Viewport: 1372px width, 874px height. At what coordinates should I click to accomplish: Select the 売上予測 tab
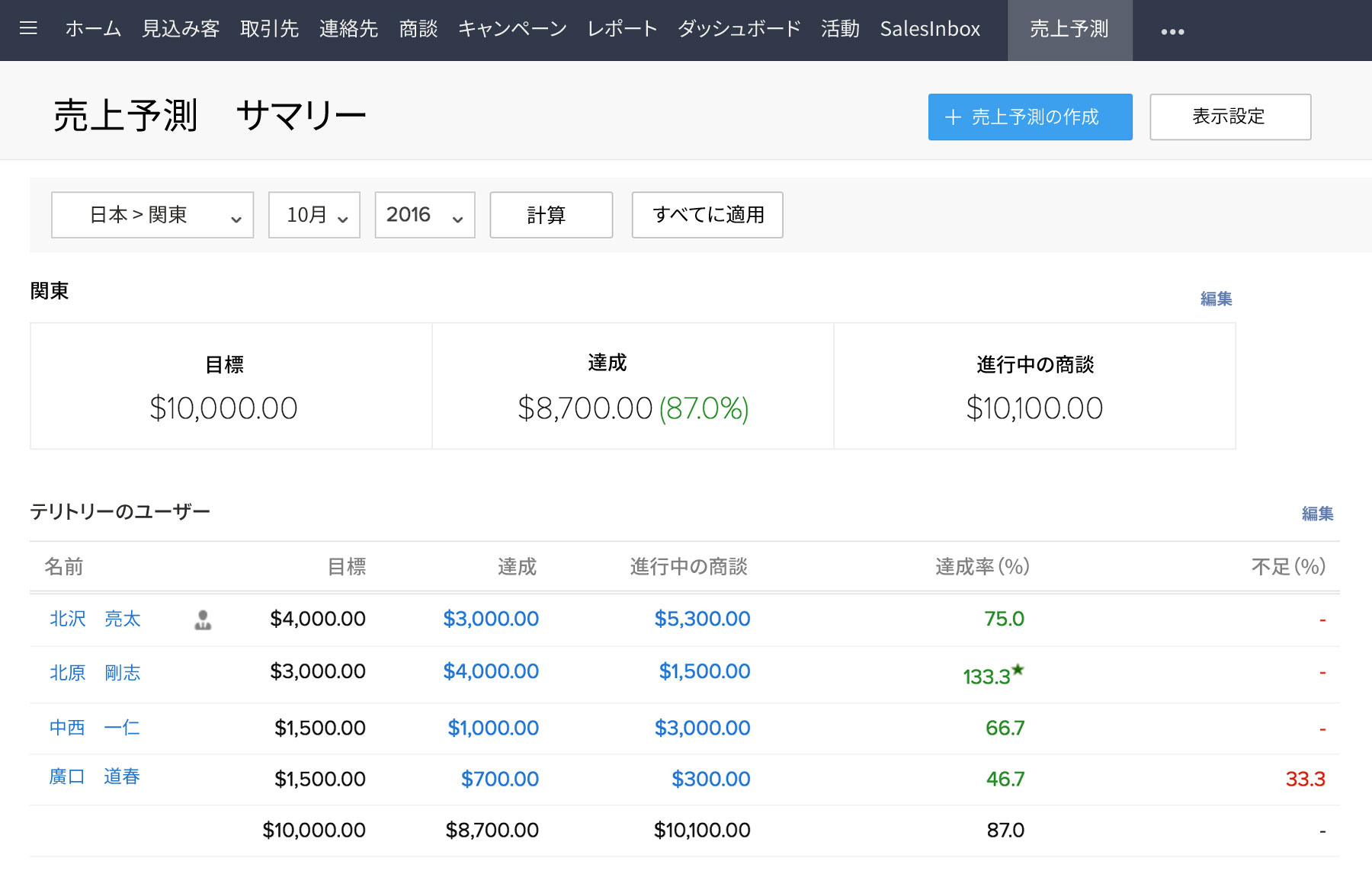(x=1069, y=29)
